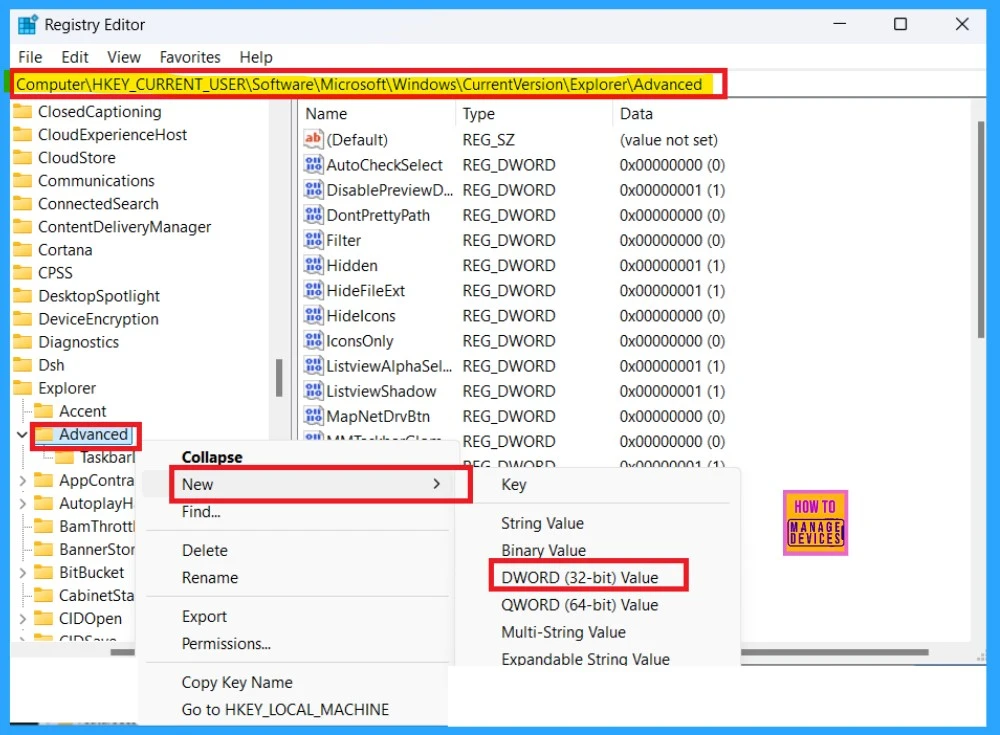This screenshot has height=735, width=1000.
Task: Open the Help menu
Action: [256, 57]
